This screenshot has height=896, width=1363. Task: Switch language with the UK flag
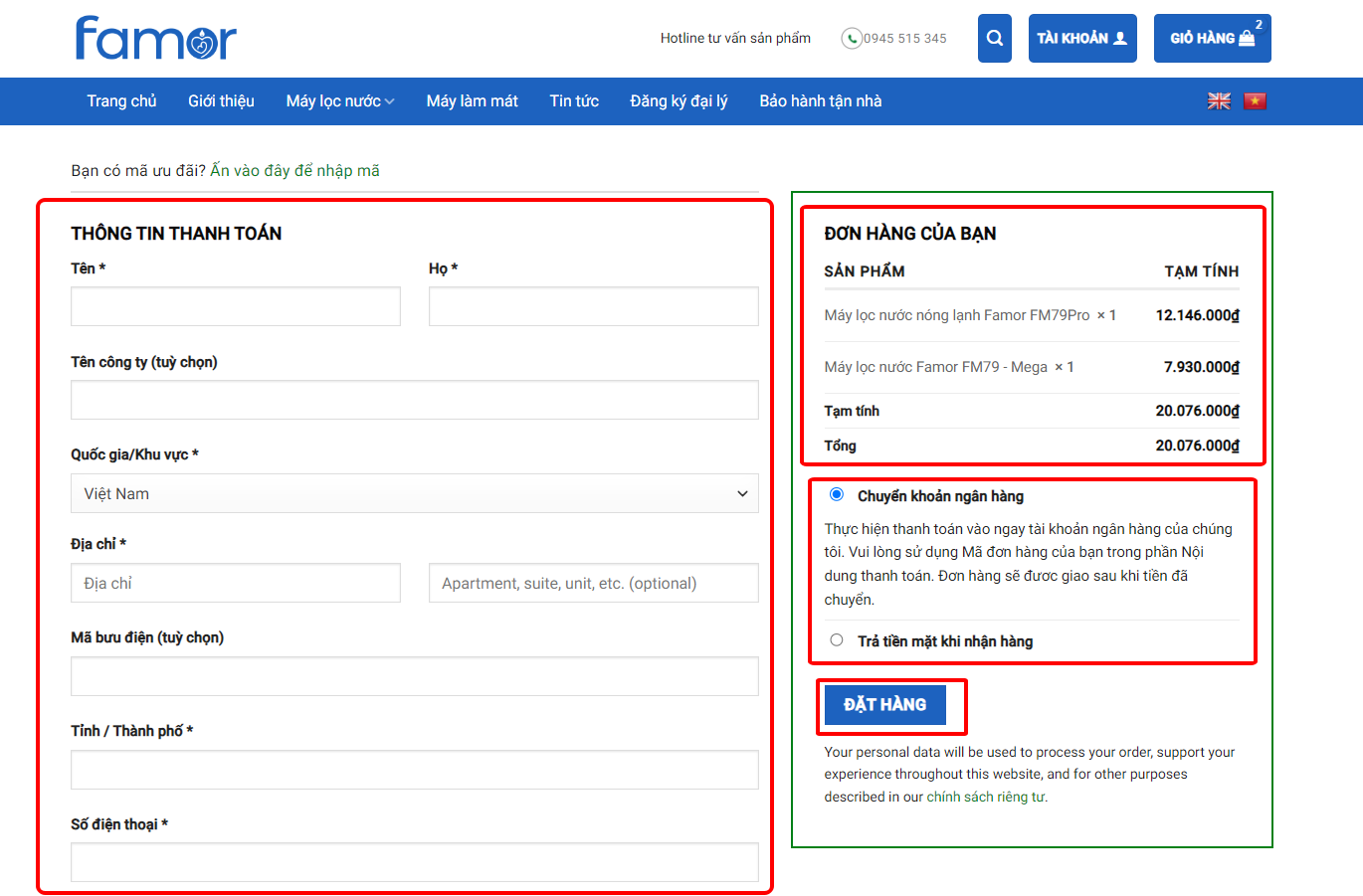(x=1219, y=100)
